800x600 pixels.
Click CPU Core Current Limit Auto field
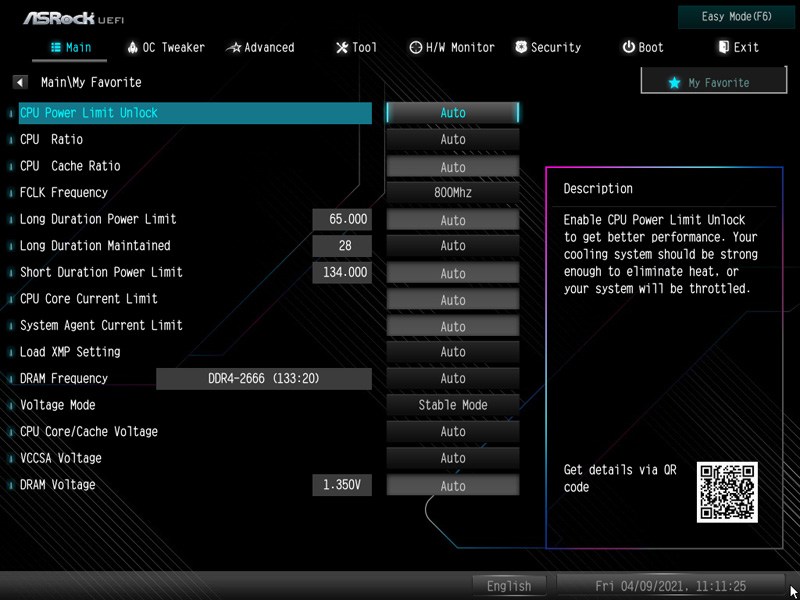click(453, 299)
